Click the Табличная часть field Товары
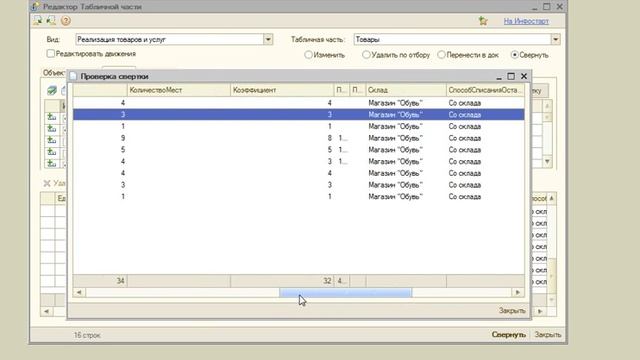640x360 pixels. 452,40
